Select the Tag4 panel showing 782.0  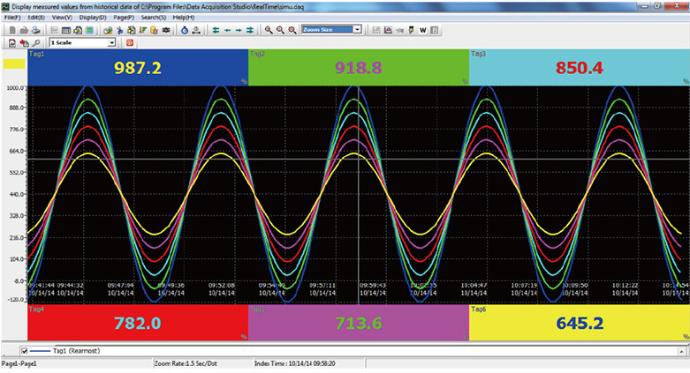138,323
